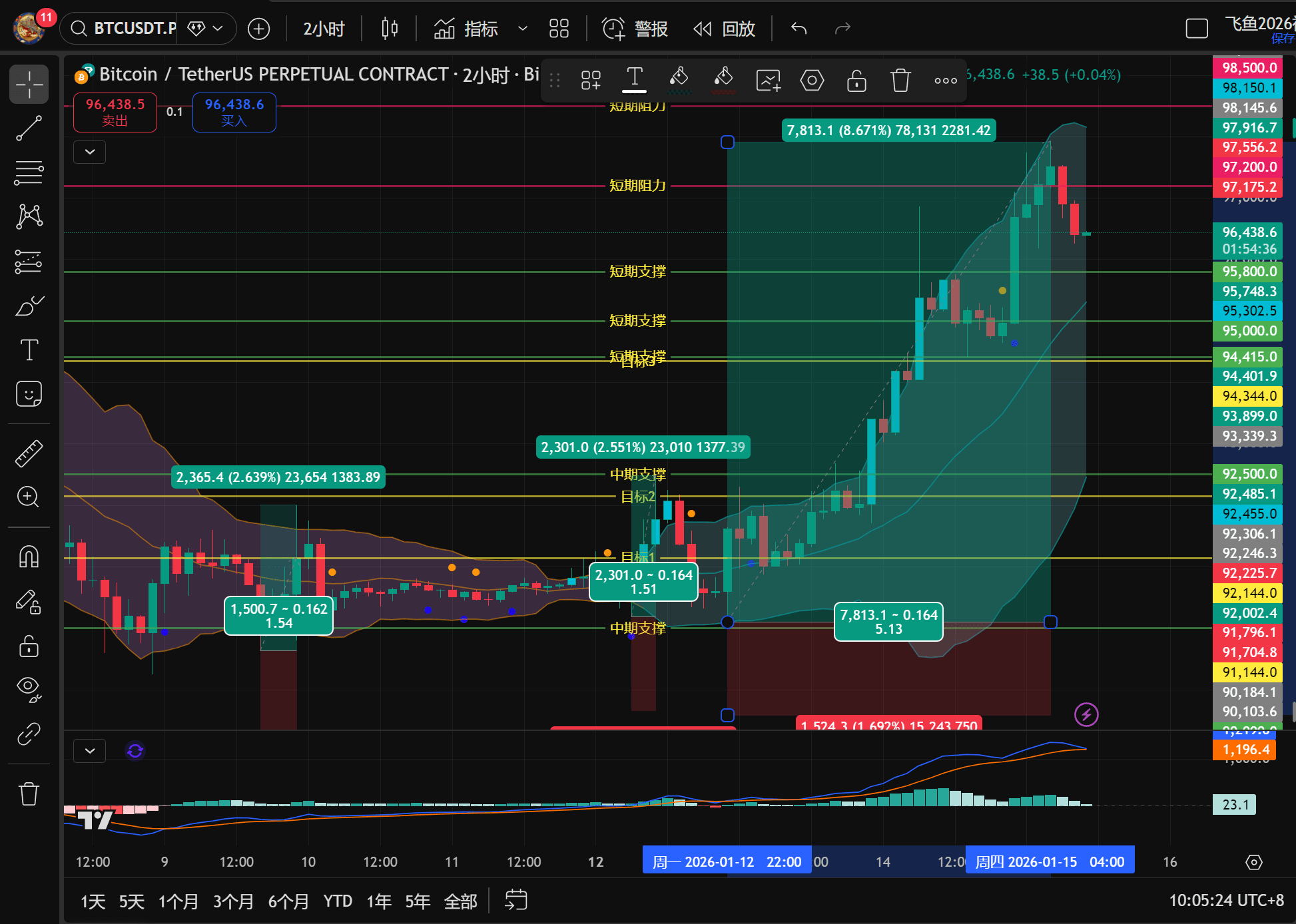
Task: Switch to the 1个月 time range
Action: click(178, 901)
